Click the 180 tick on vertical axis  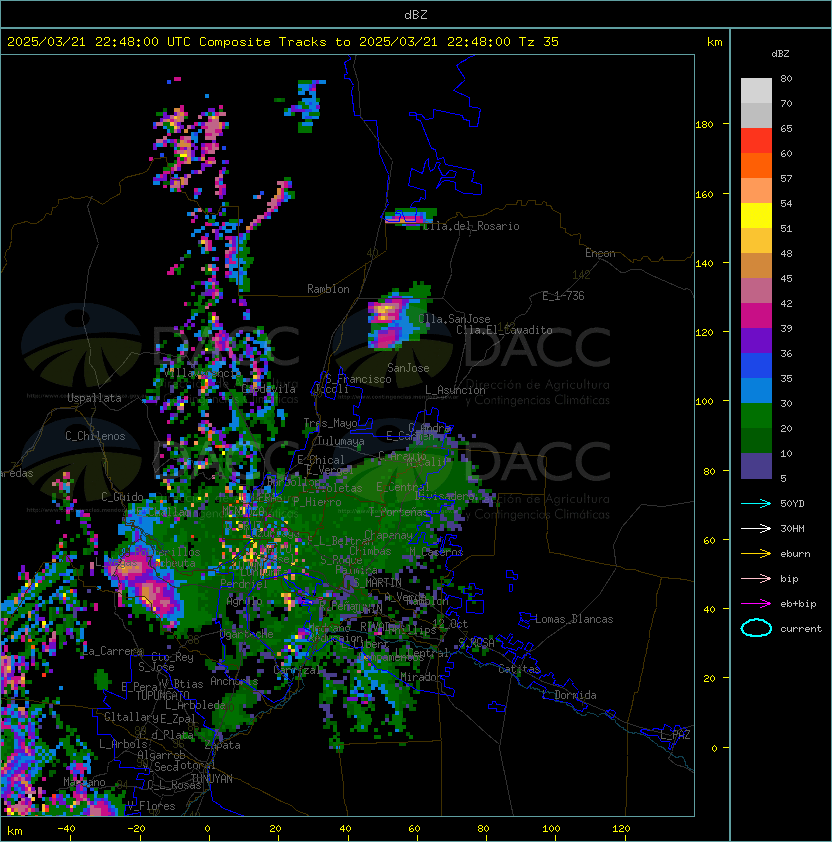point(704,125)
